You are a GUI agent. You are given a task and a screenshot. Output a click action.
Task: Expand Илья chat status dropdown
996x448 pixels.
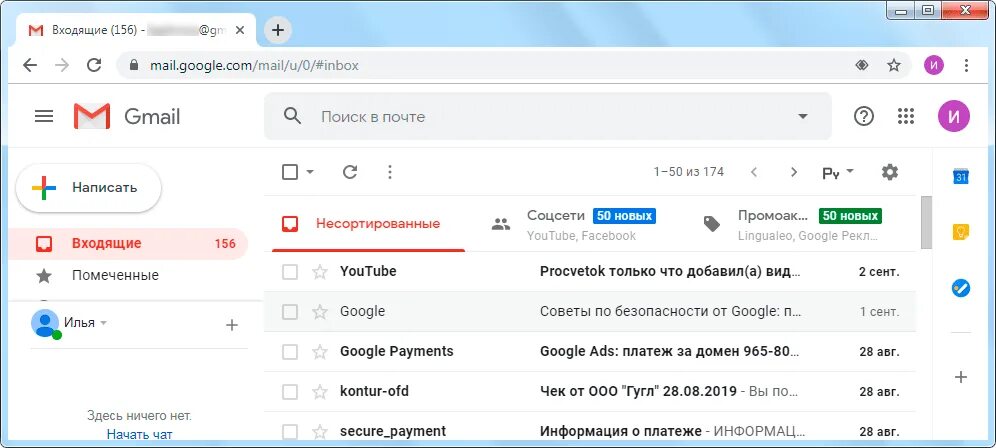coord(104,323)
